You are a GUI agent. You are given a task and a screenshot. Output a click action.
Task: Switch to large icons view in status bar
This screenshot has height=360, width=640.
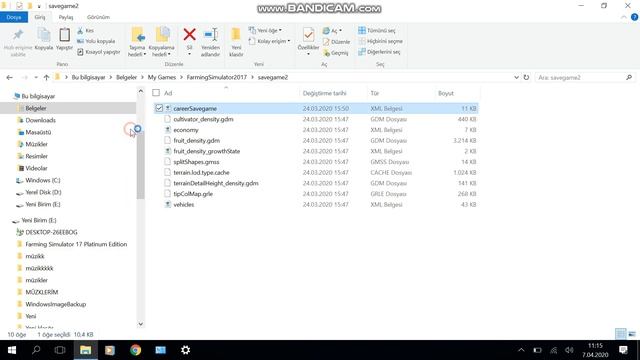(x=632, y=334)
